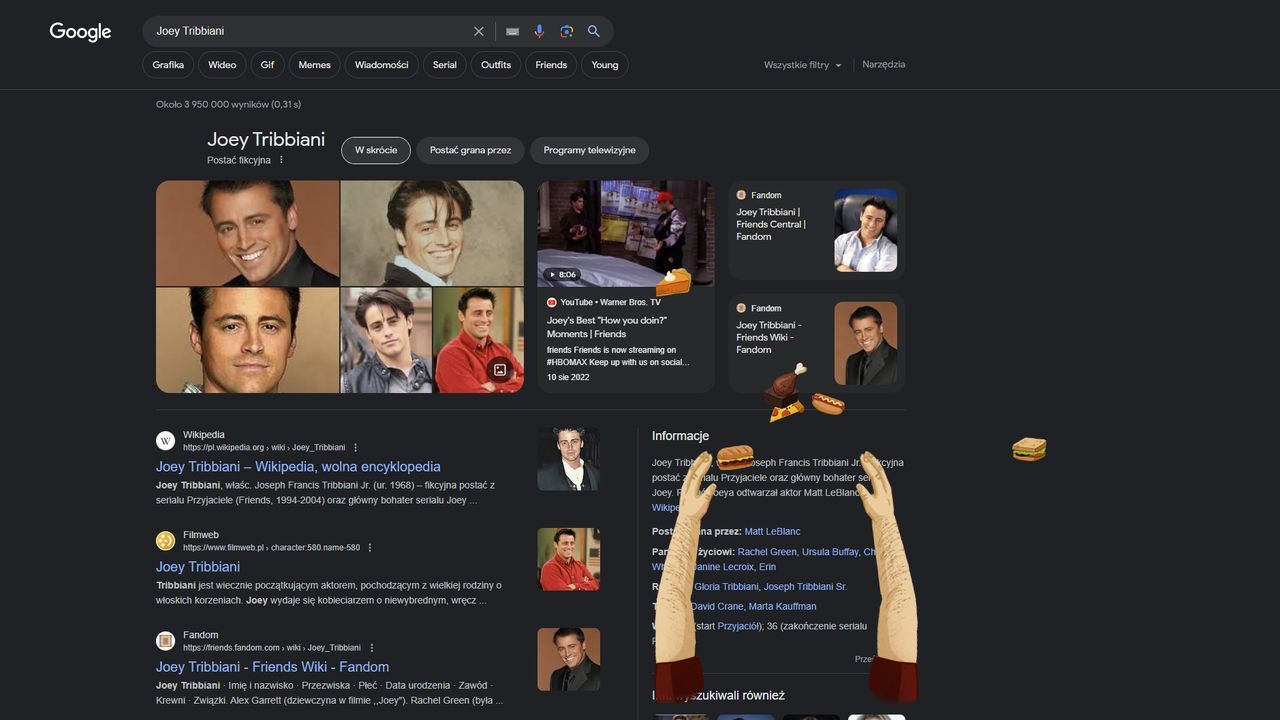Select the Young filter chip
Viewport: 1280px width, 720px height.
pyautogui.click(x=605, y=65)
